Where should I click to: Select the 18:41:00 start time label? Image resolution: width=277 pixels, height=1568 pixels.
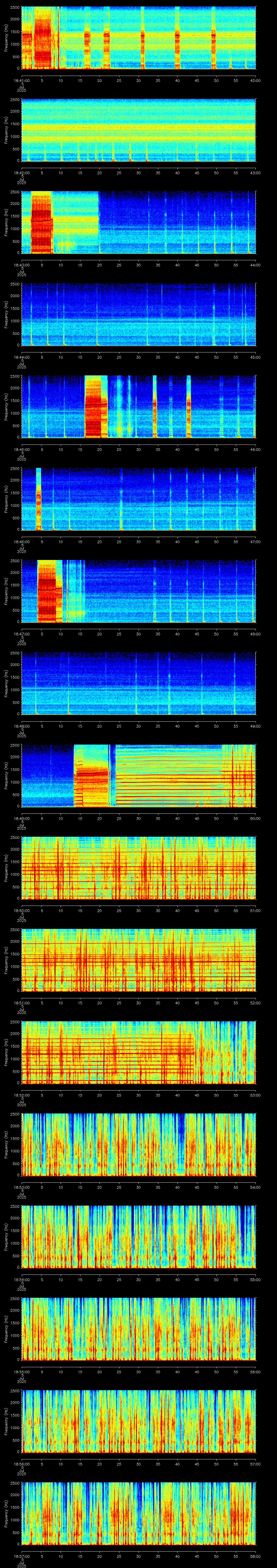21,80
